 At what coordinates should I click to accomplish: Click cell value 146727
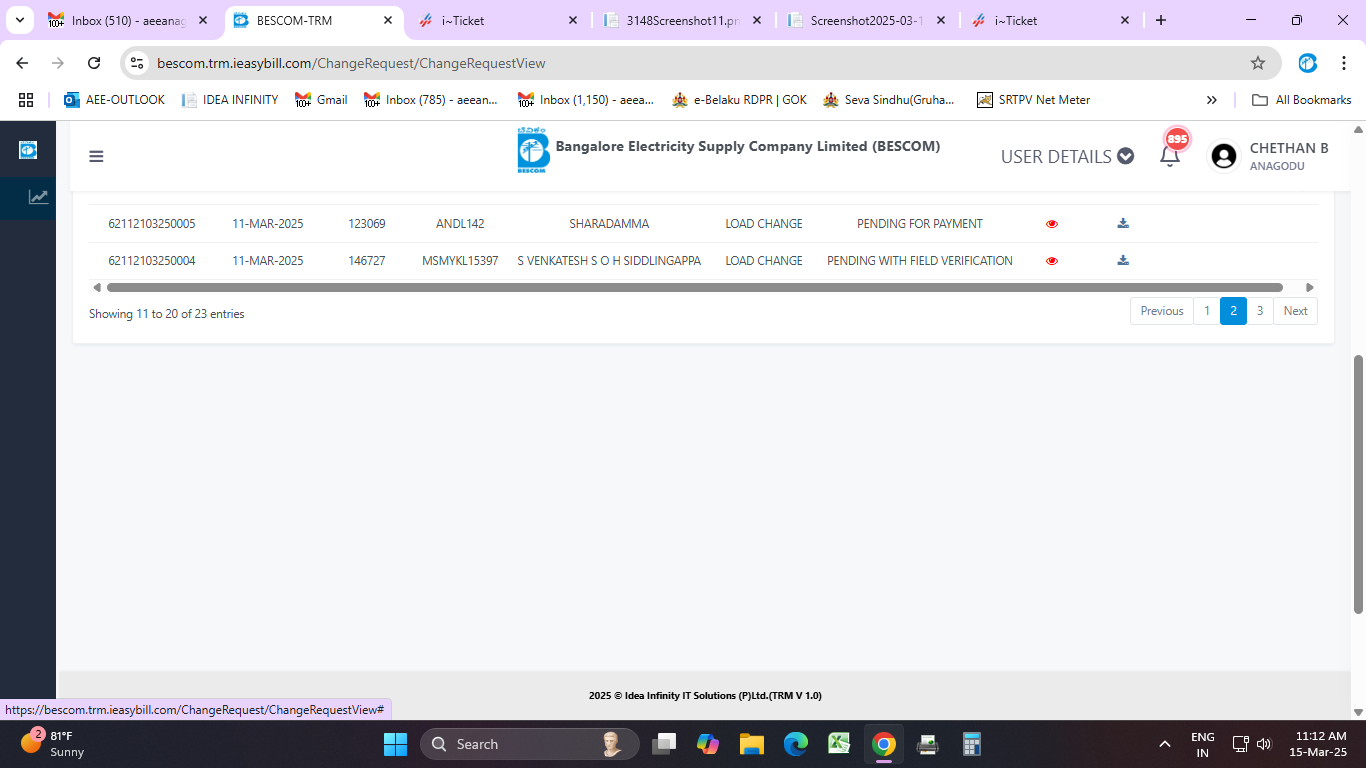coord(367,261)
